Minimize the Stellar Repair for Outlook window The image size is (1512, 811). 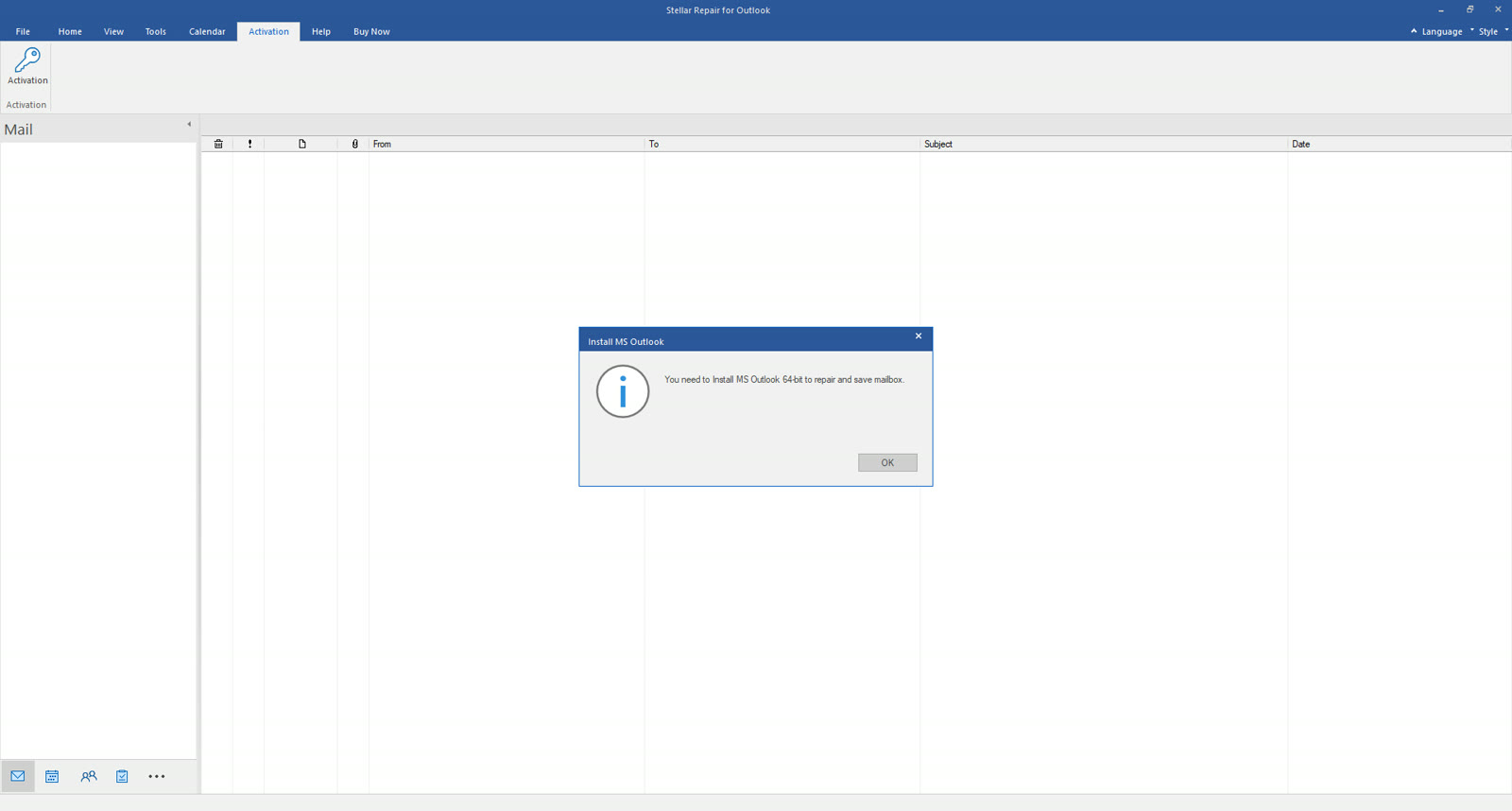[x=1441, y=9]
